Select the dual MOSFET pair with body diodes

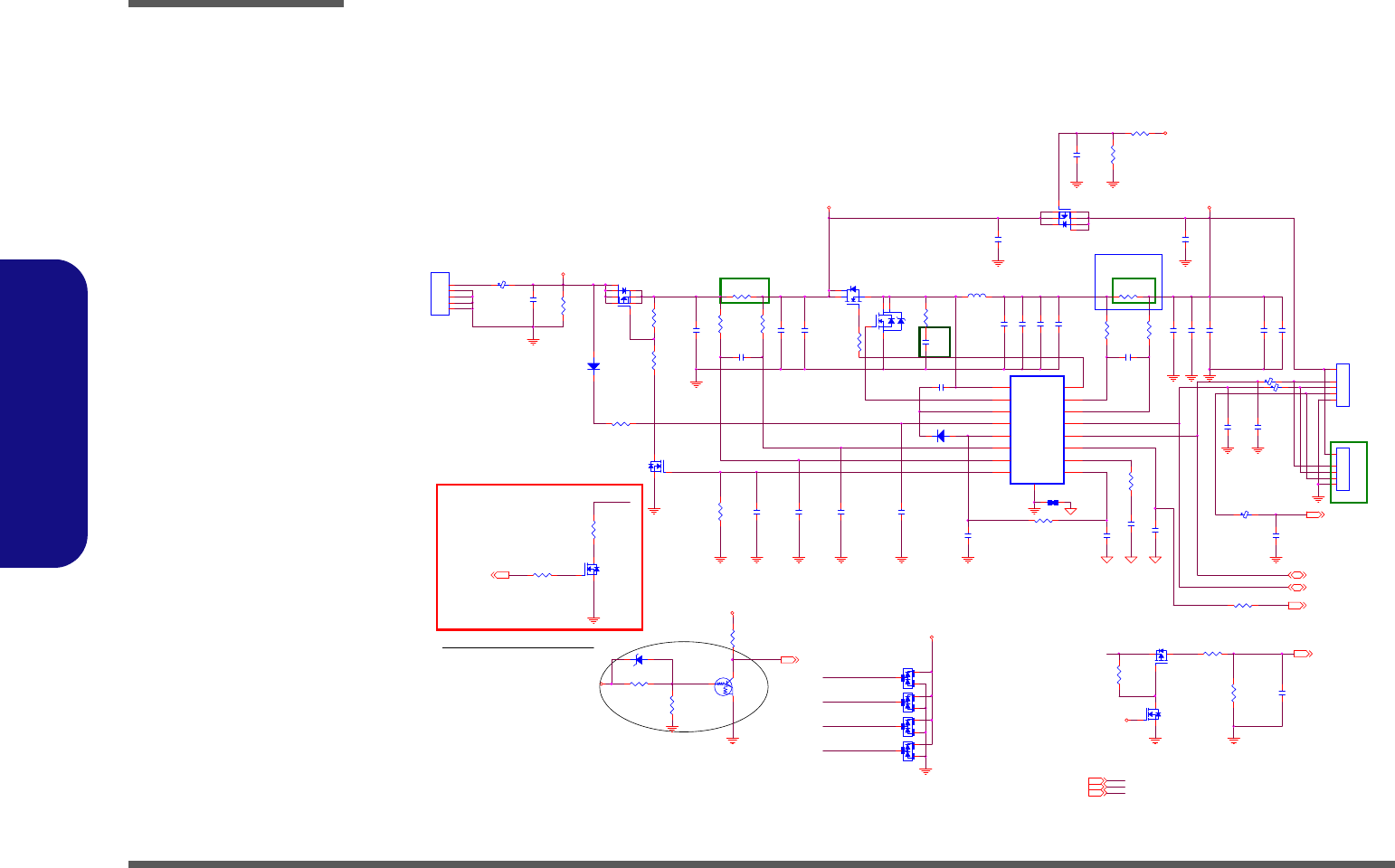click(890, 321)
